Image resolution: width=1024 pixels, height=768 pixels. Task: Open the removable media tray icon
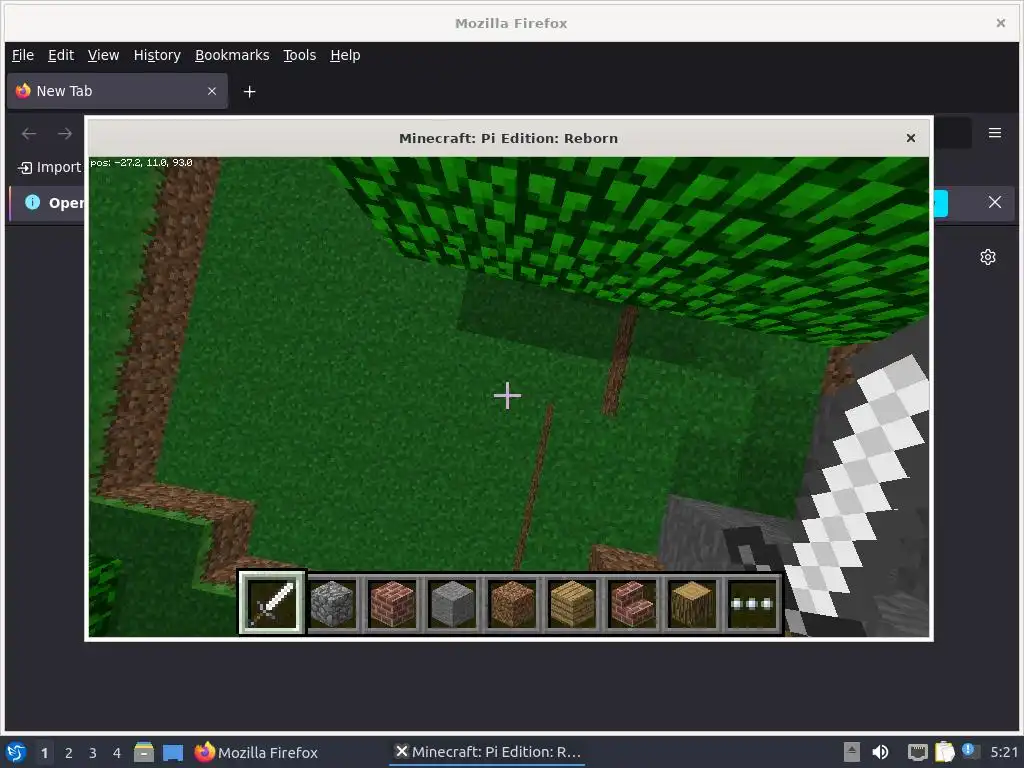(851, 752)
